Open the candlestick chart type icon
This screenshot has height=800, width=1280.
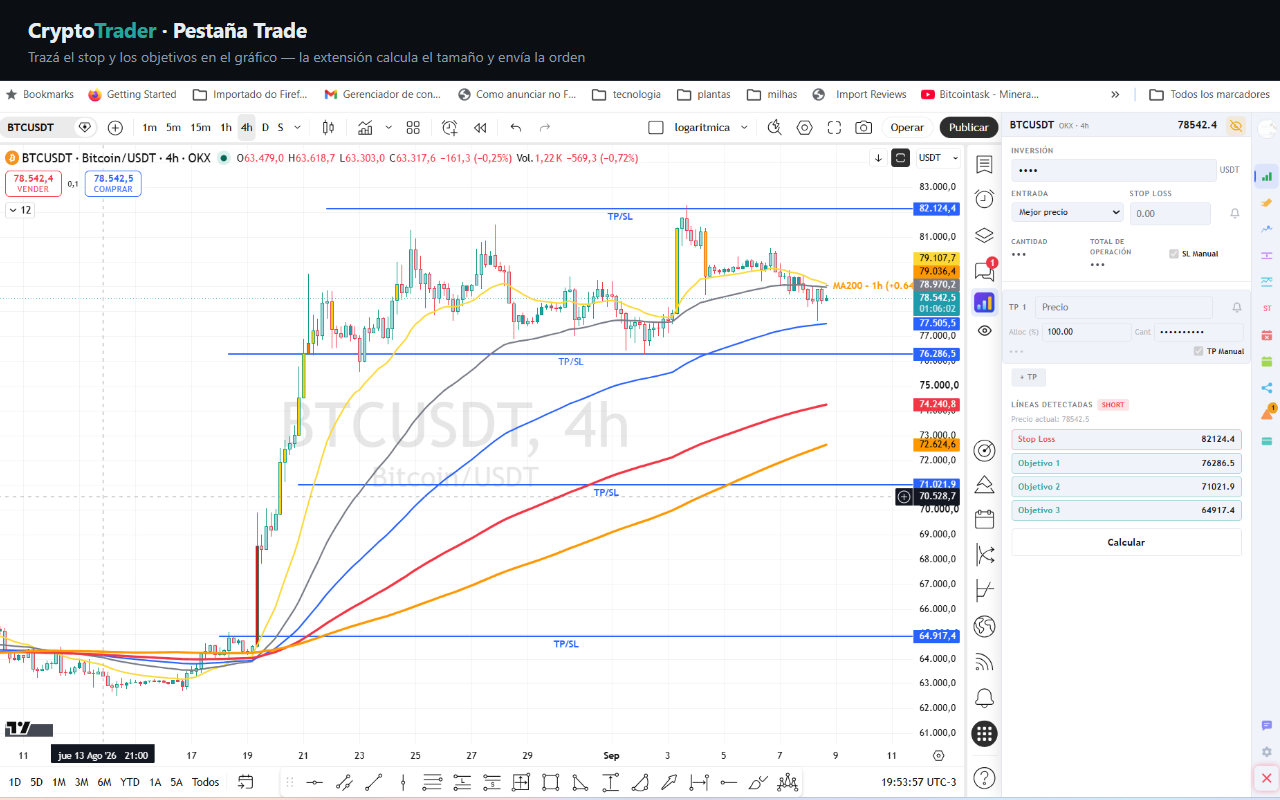[x=327, y=127]
